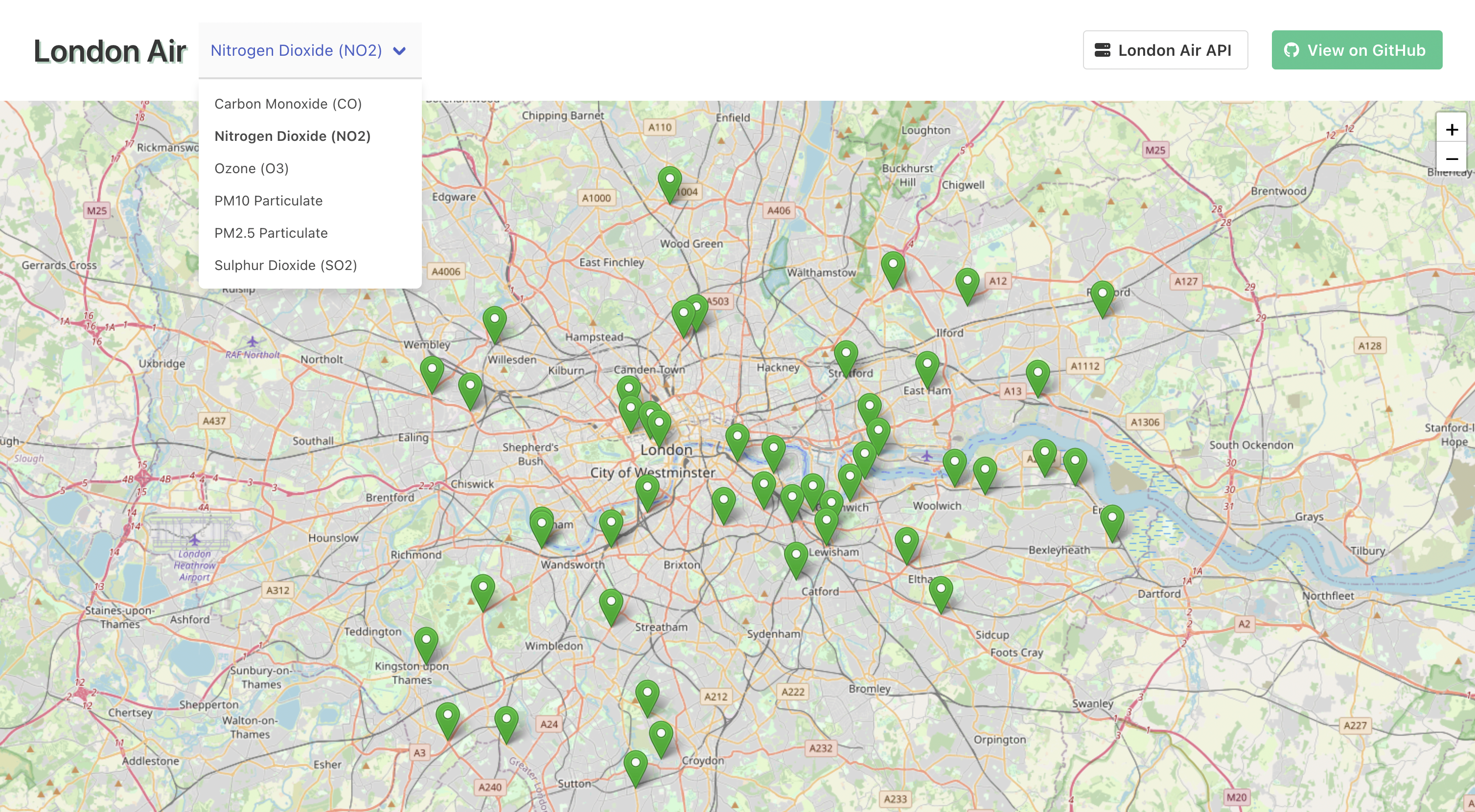Collapse the Nitrogen Dioxide pollutant dropdown

pyautogui.click(x=296, y=50)
